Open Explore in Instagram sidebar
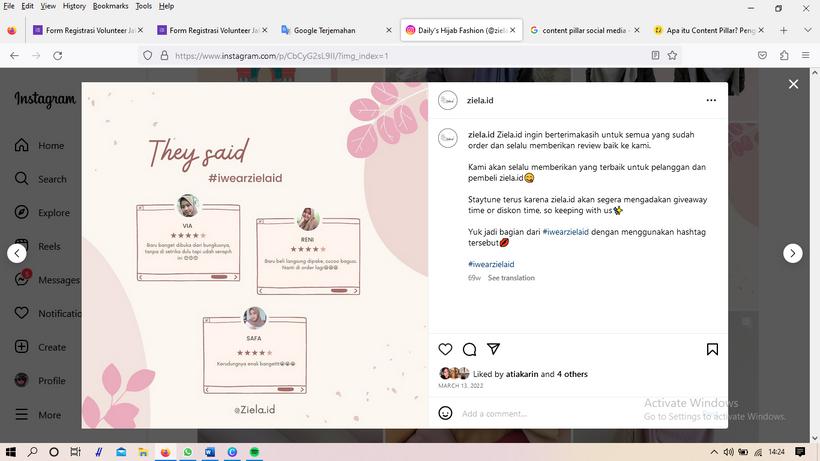Image resolution: width=820 pixels, height=461 pixels. [42, 212]
